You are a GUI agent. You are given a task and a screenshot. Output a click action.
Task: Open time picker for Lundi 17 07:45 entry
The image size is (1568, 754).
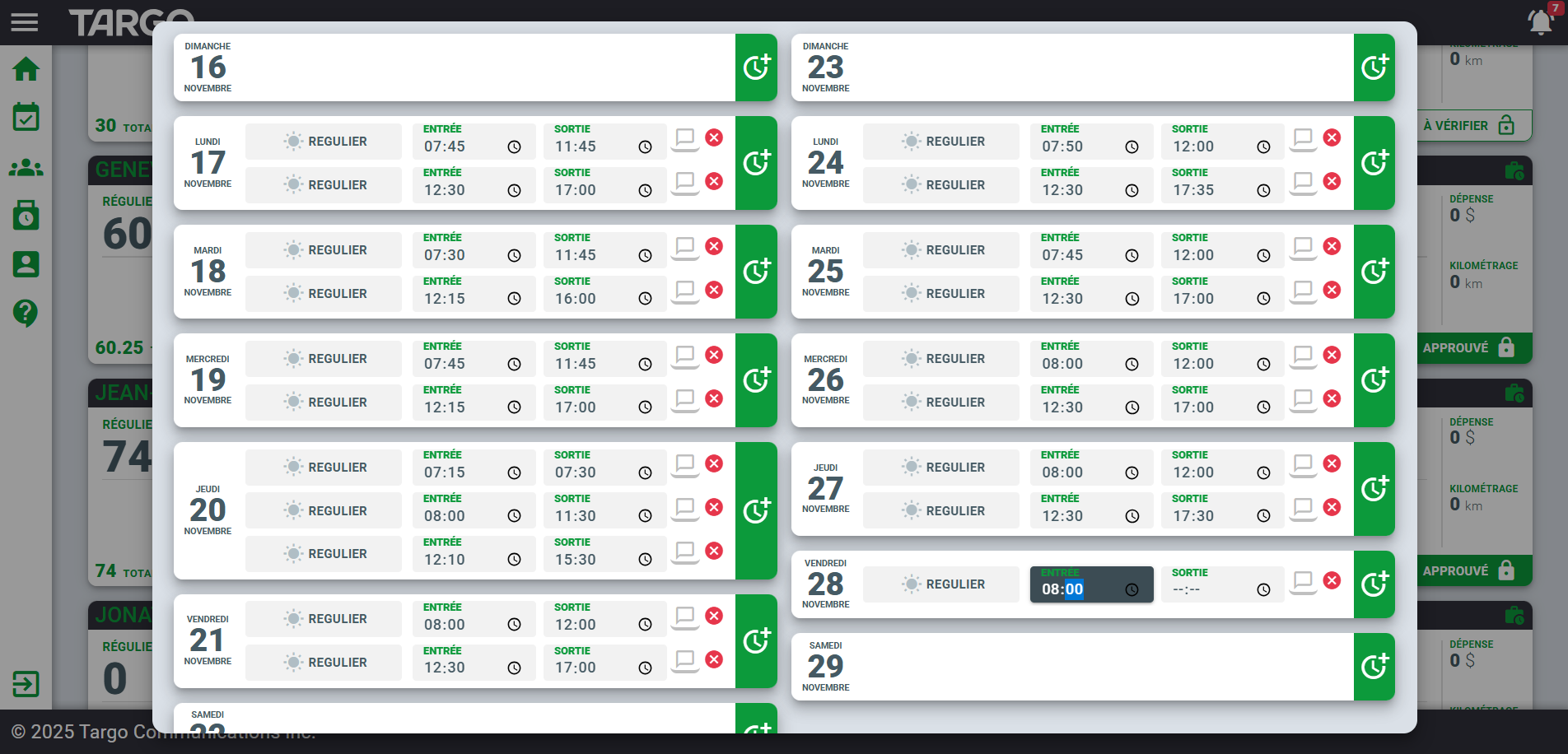pyautogui.click(x=514, y=147)
